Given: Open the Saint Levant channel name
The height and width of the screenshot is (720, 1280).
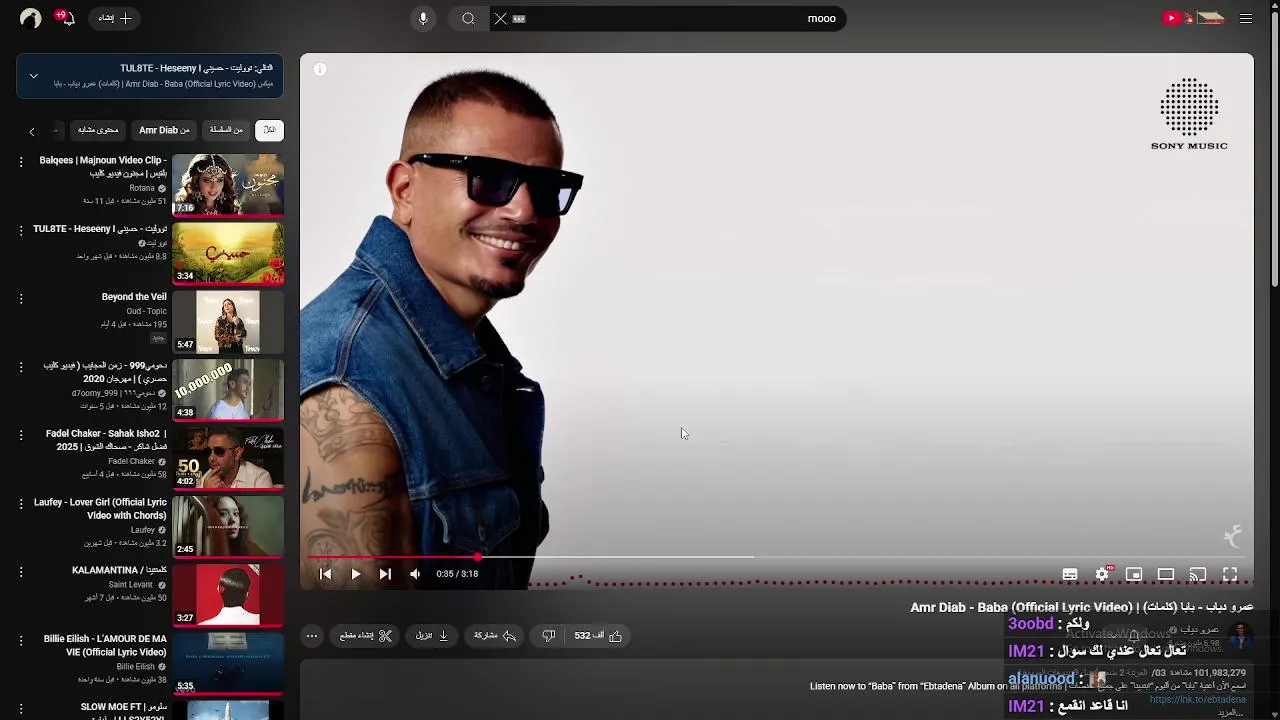Looking at the screenshot, I should 131,584.
